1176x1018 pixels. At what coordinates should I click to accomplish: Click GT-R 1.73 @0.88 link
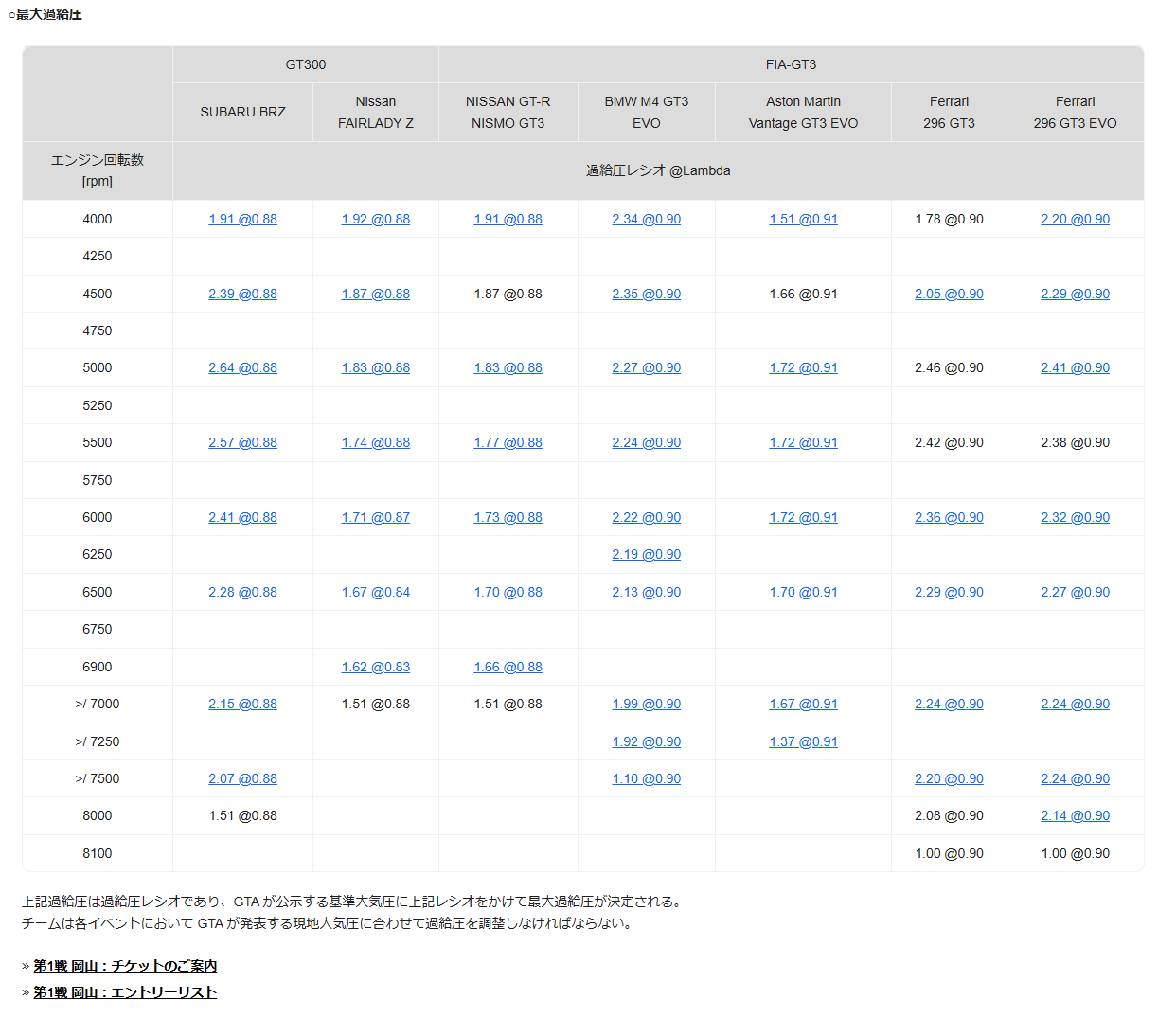[x=508, y=517]
